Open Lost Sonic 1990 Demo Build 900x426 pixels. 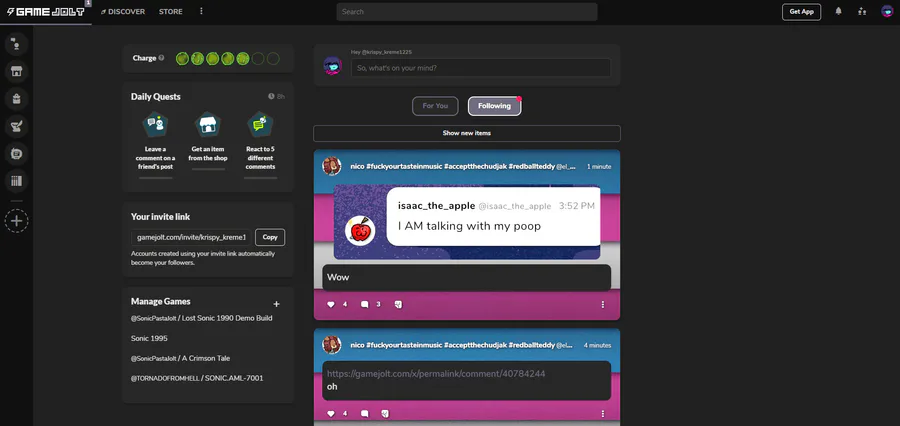coord(201,318)
